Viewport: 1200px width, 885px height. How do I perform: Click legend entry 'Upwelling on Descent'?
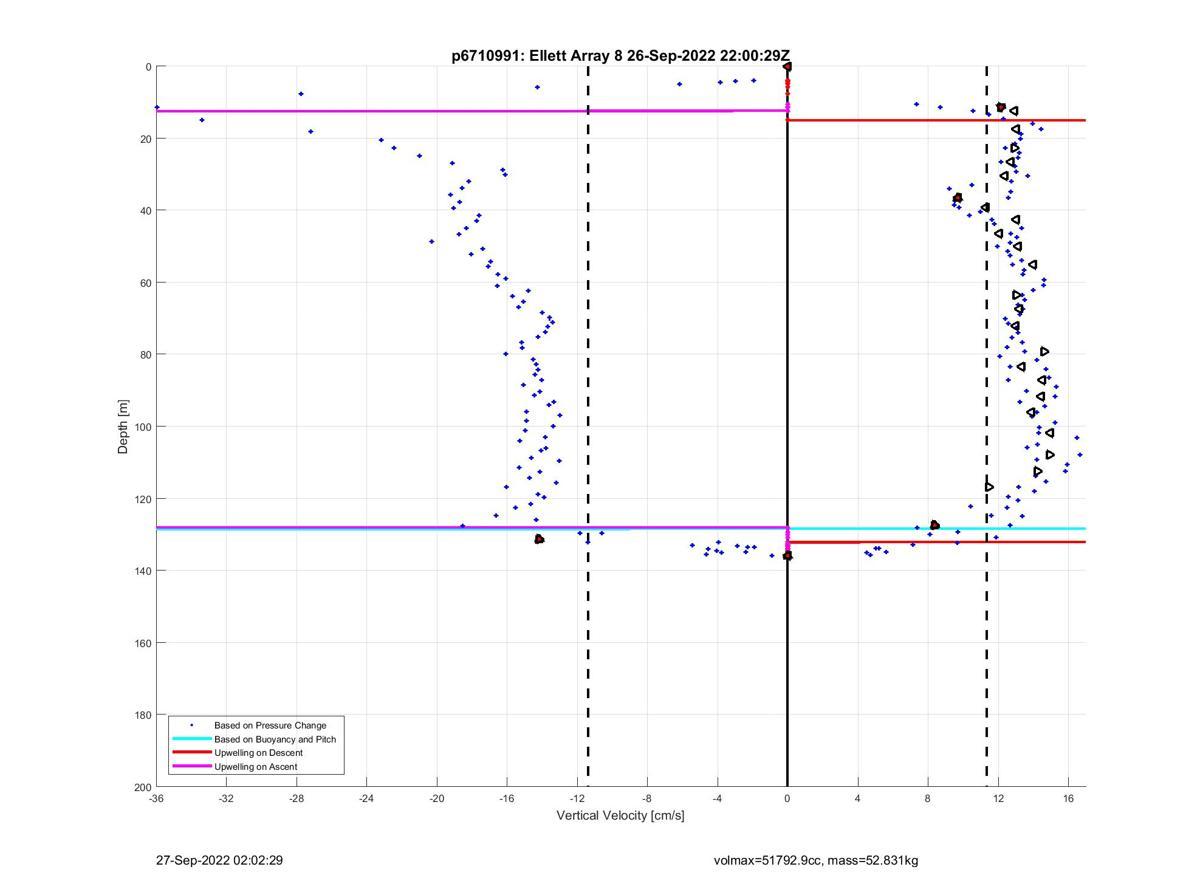coord(257,753)
